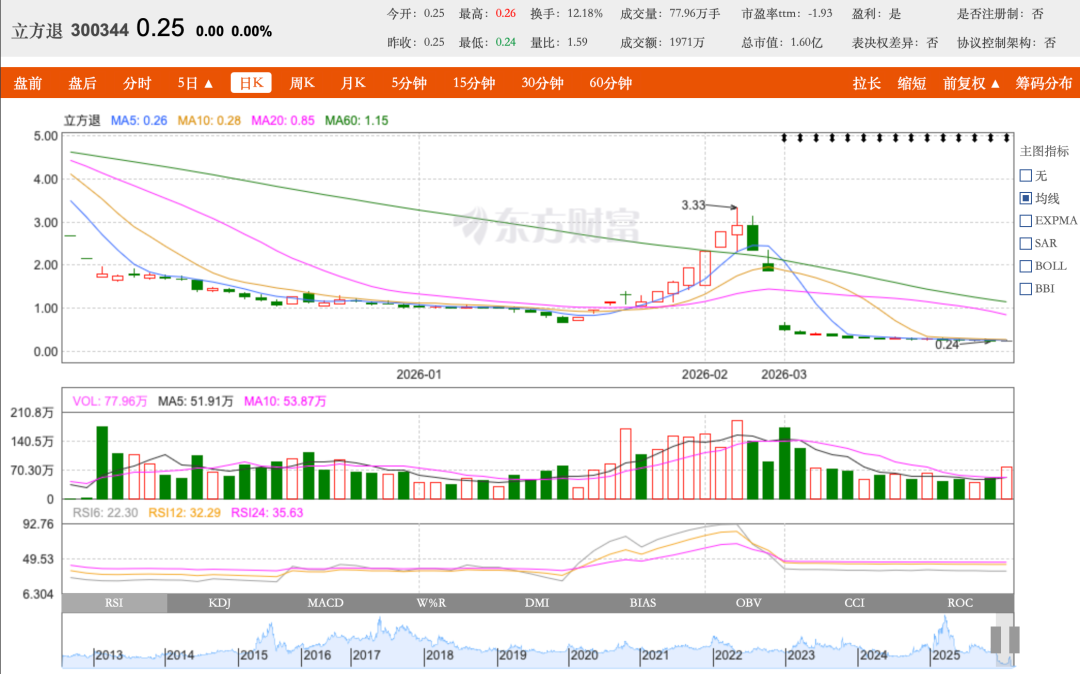Open the 60分钟 chart tab
1080x674 pixels.
[610, 84]
